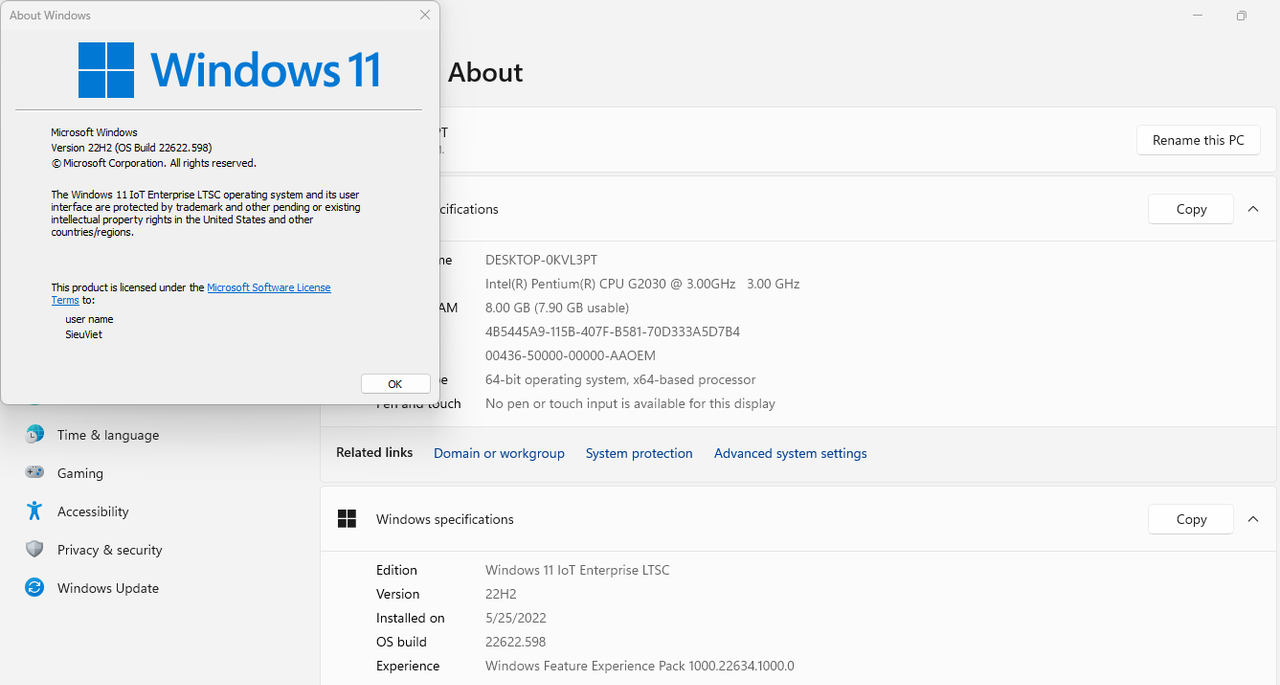The height and width of the screenshot is (685, 1280).
Task: Click the product ID 00436-50000-00000-AAOEM
Action: point(570,356)
